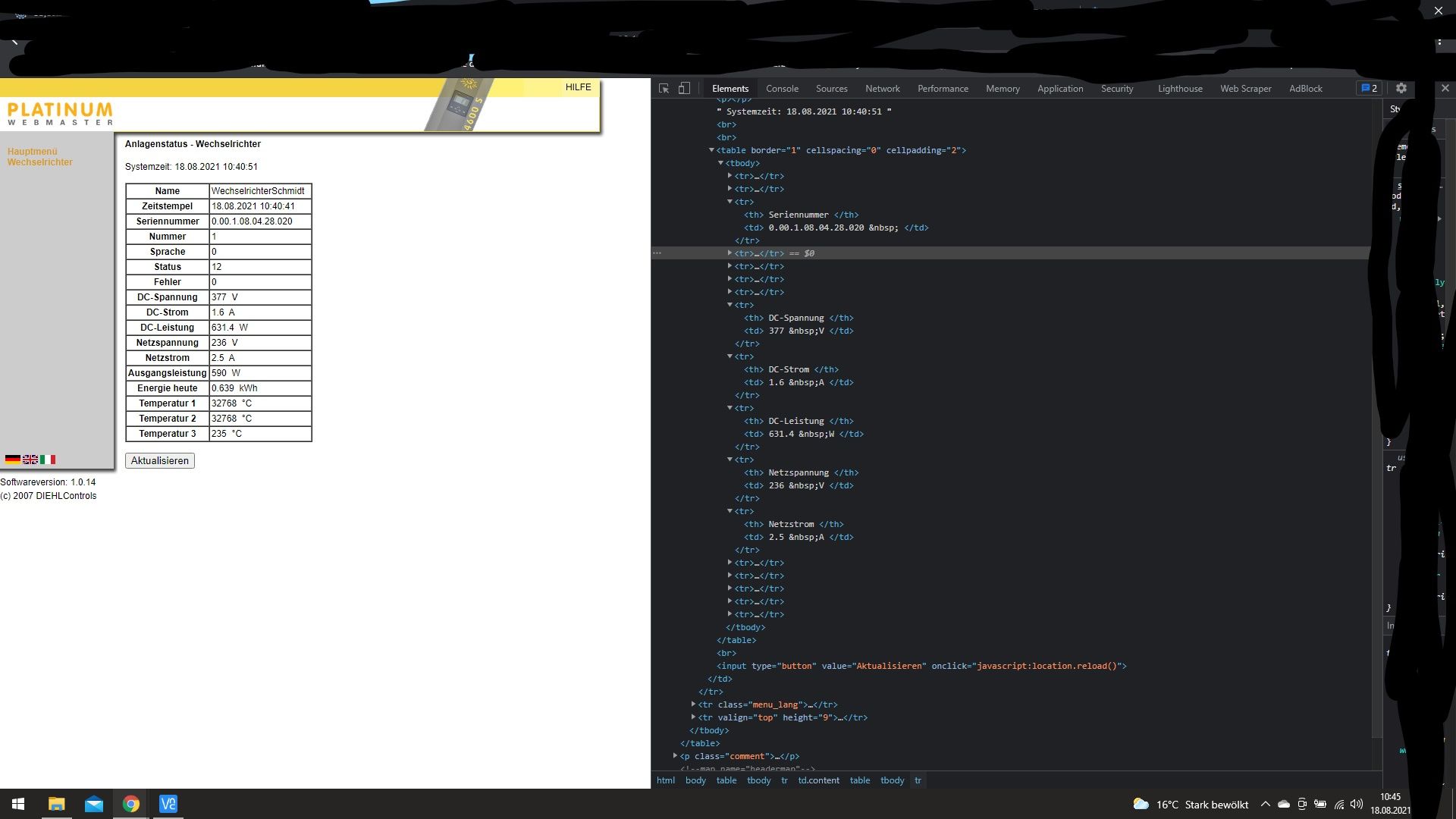Choose the Italian flag language icon
The width and height of the screenshot is (1456, 819).
pyautogui.click(x=48, y=460)
